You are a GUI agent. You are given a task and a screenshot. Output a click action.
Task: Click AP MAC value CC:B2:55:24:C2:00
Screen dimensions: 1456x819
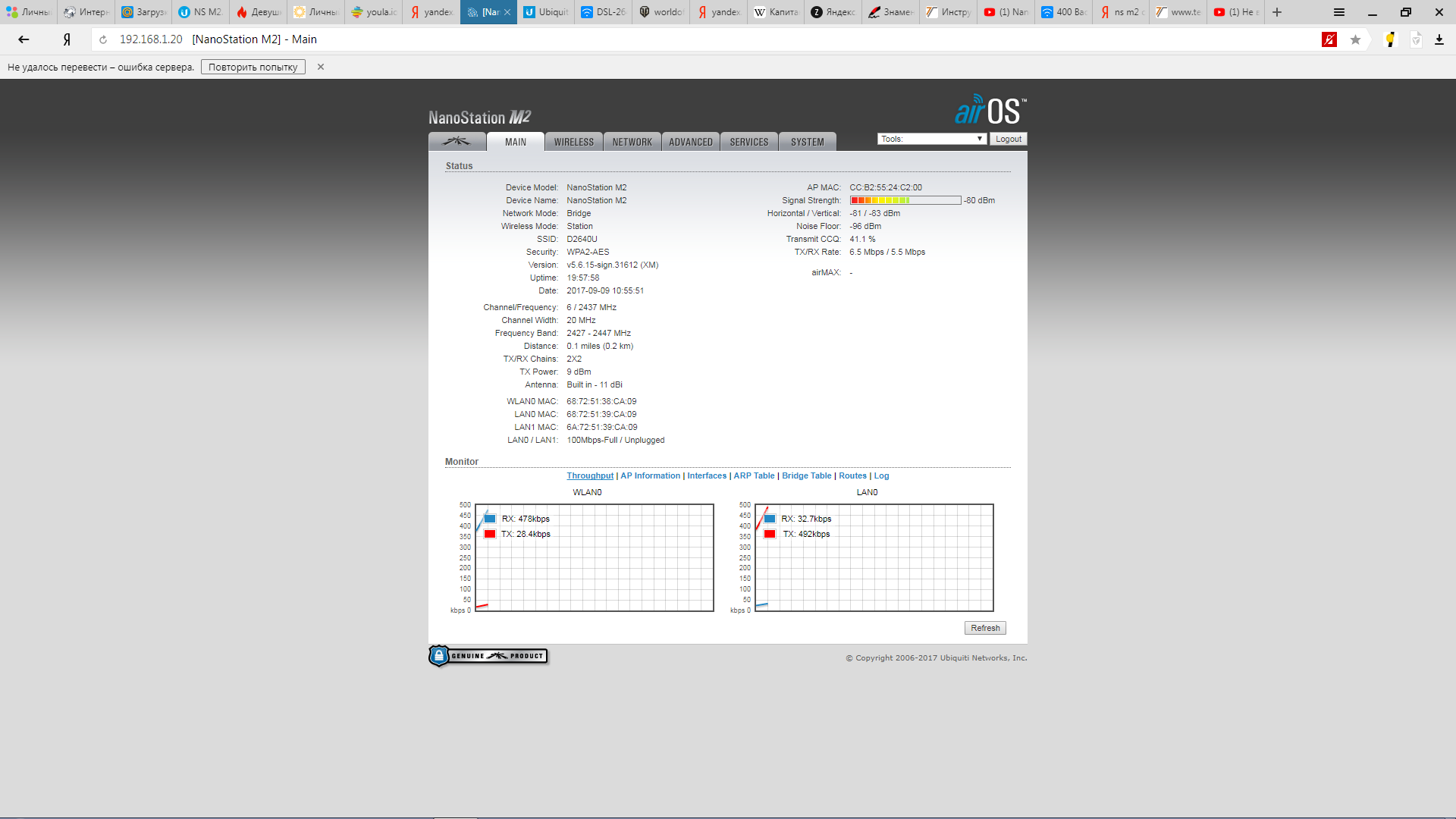[886, 187]
